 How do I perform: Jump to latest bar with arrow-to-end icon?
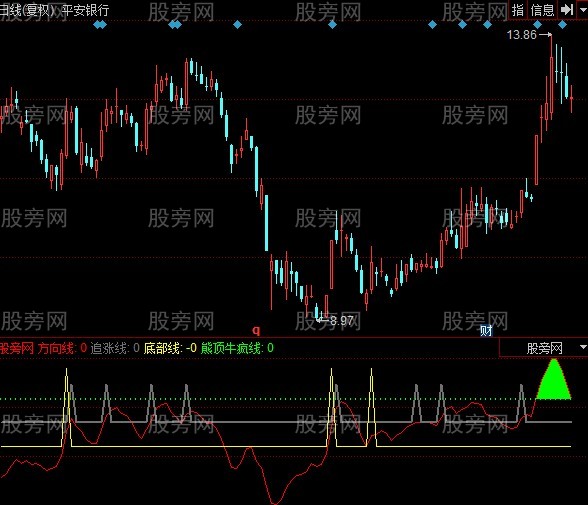(x=567, y=9)
